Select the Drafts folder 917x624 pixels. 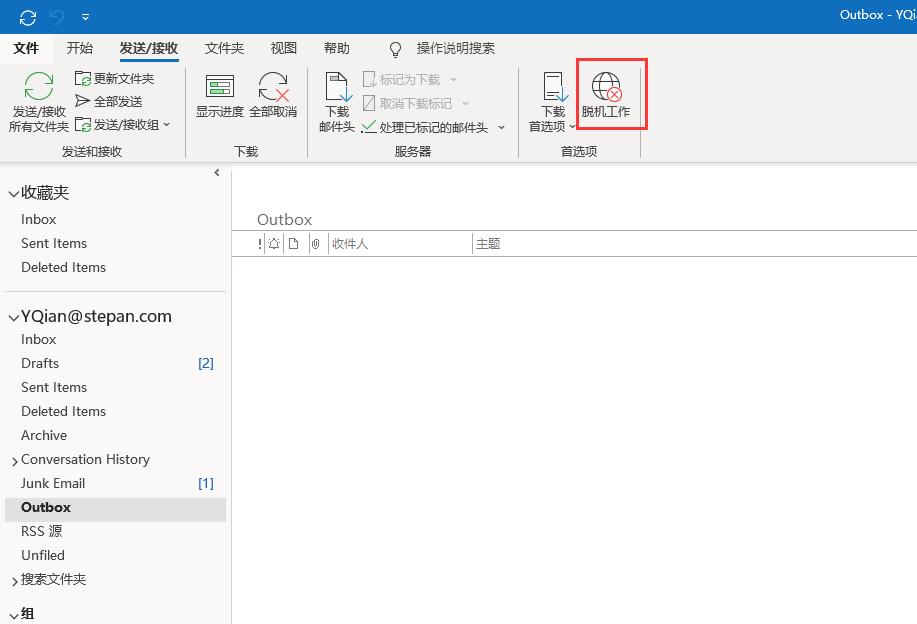coord(40,363)
